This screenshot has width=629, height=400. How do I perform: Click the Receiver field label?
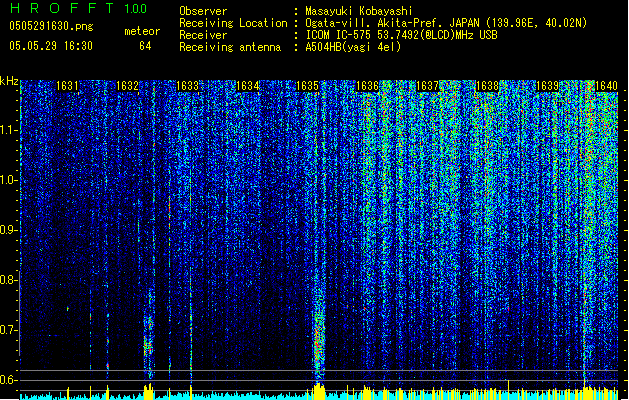203,35
